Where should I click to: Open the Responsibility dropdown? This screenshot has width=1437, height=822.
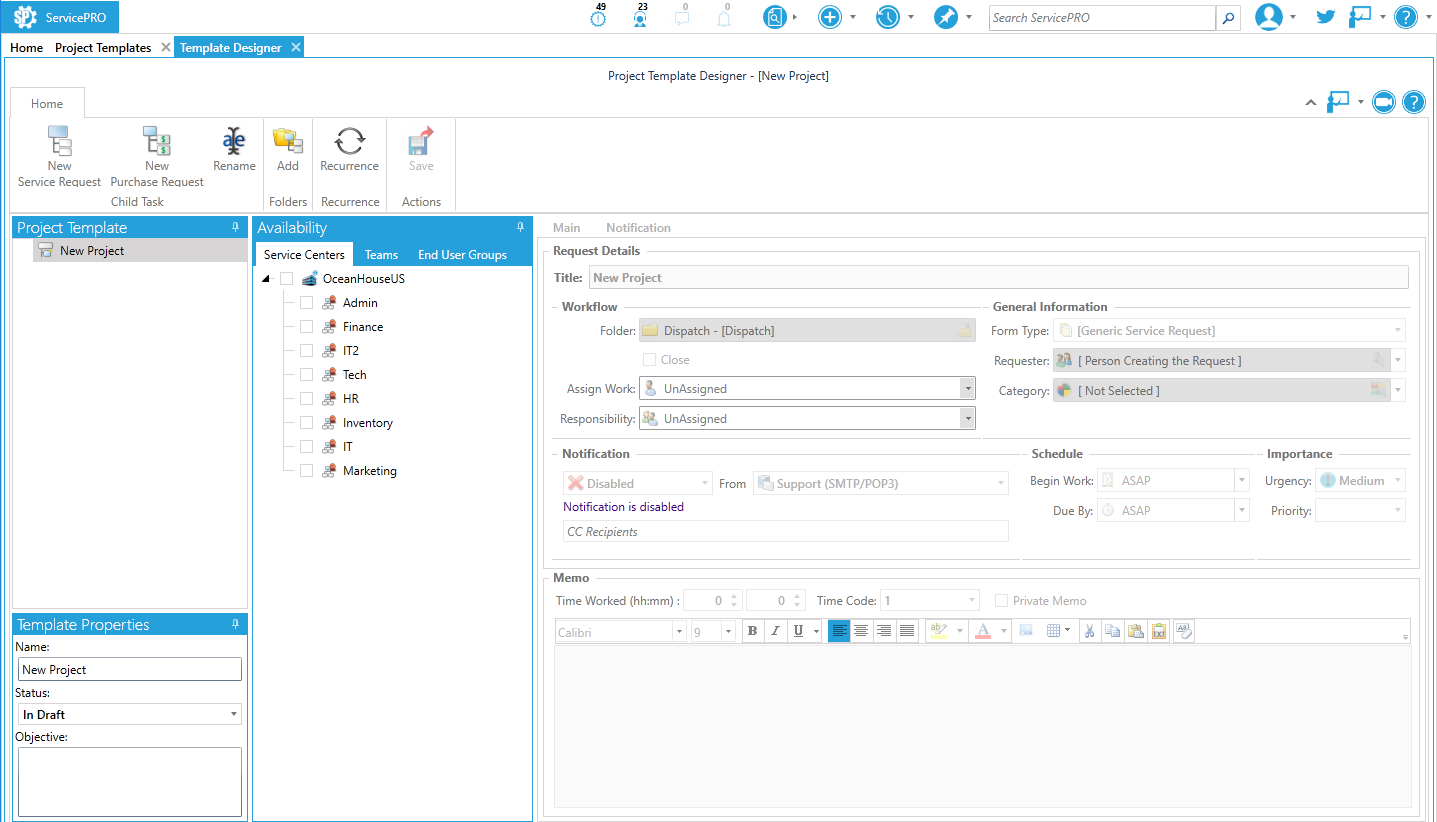(967, 419)
